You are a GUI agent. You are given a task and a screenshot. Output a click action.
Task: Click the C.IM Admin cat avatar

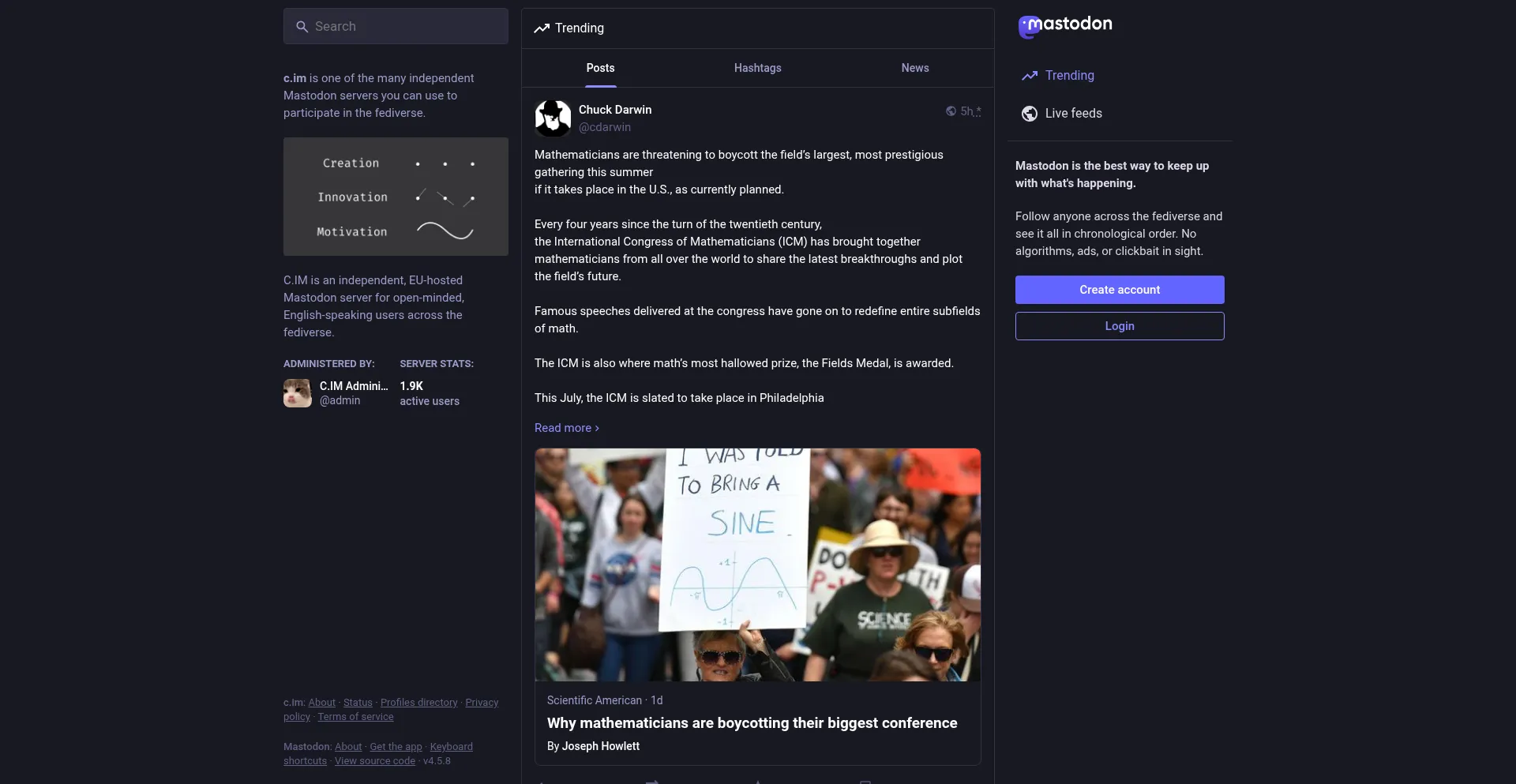pos(298,393)
